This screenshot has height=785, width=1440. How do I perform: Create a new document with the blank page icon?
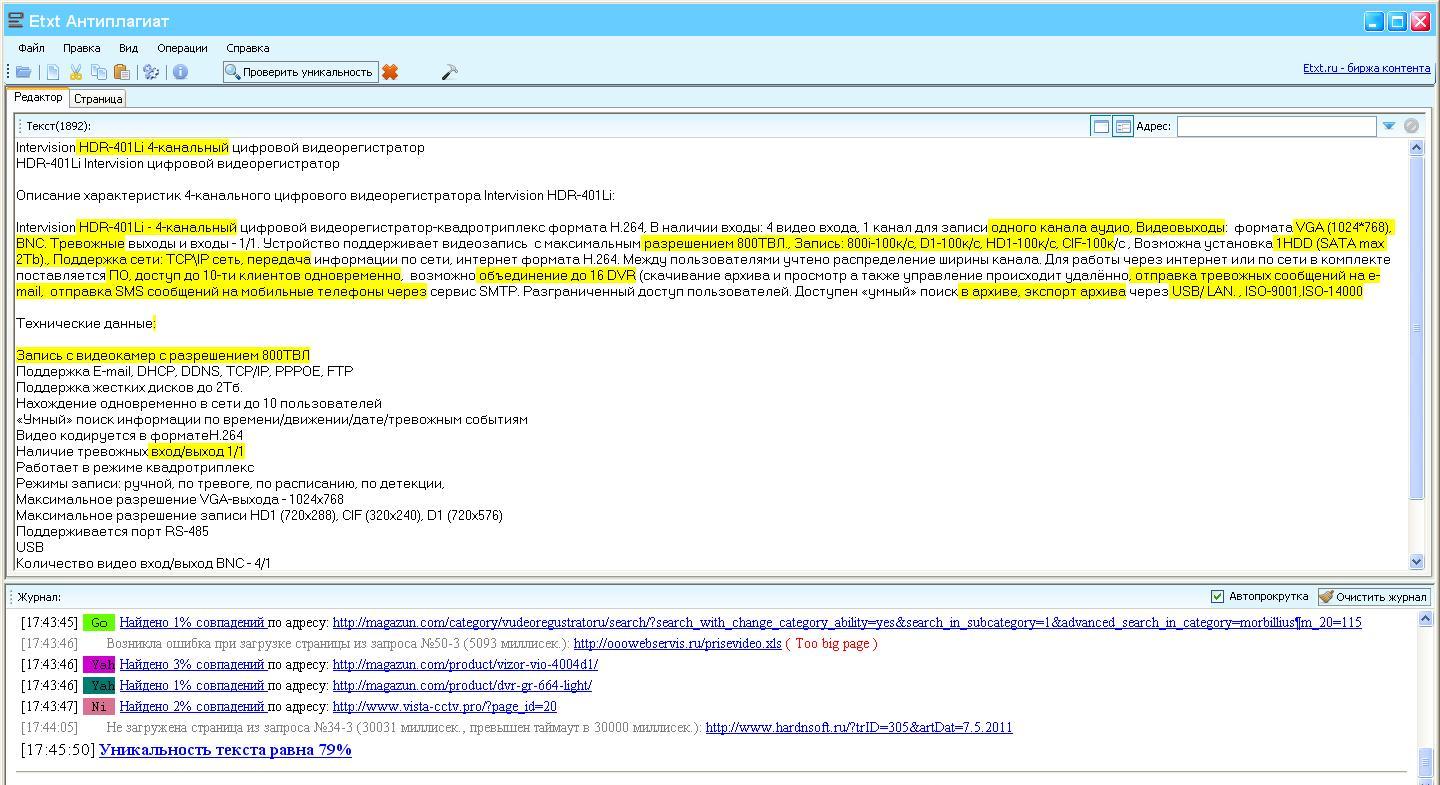coord(53,72)
